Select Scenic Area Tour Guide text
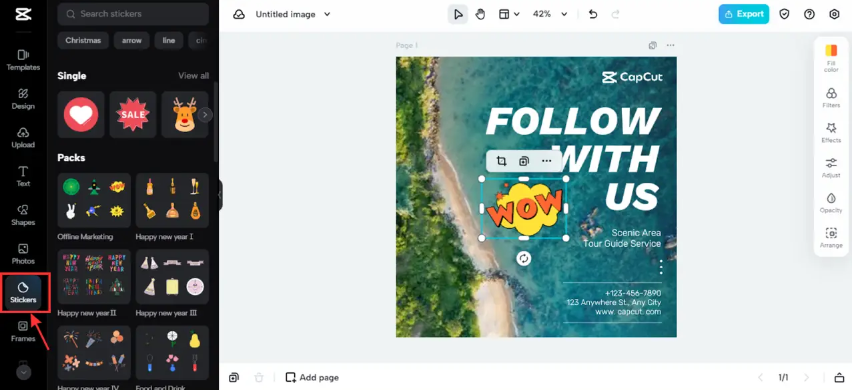852x390 pixels. click(622, 238)
